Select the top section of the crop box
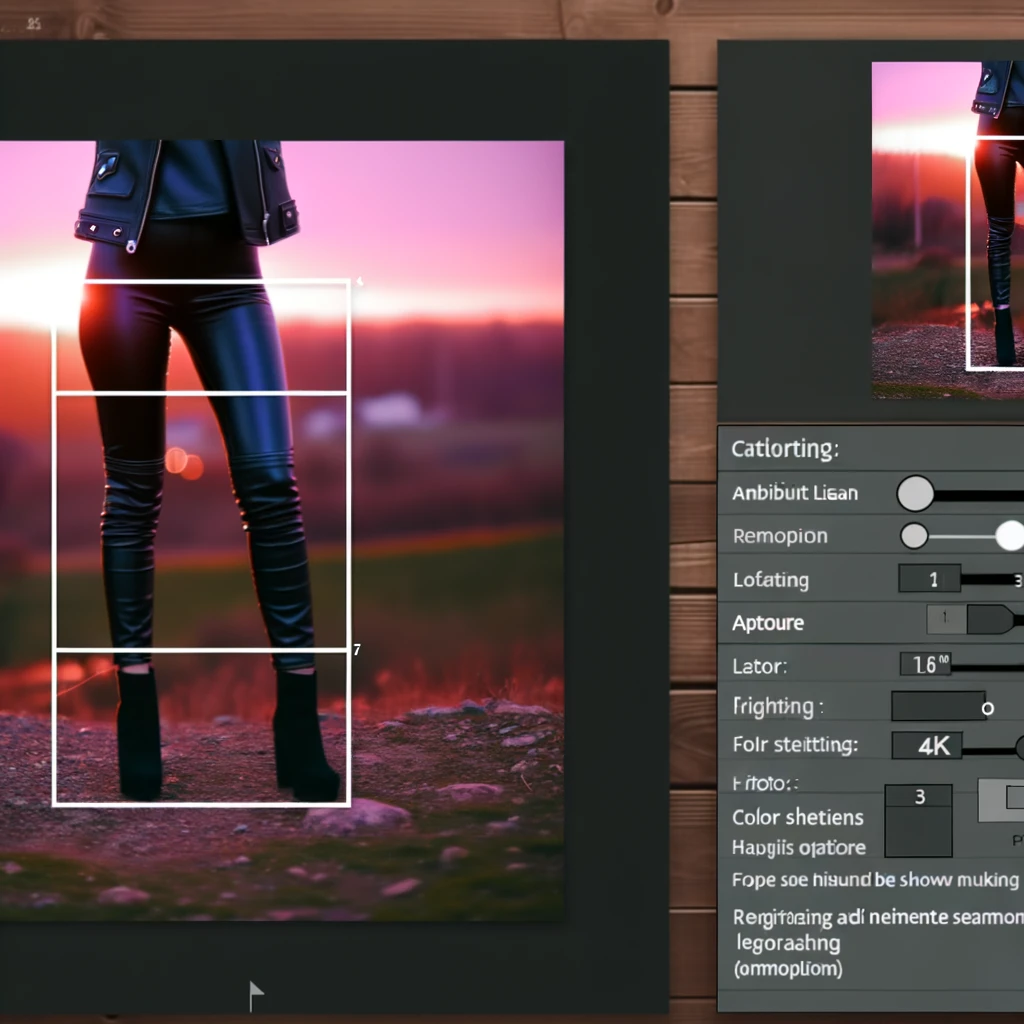 [x=201, y=337]
